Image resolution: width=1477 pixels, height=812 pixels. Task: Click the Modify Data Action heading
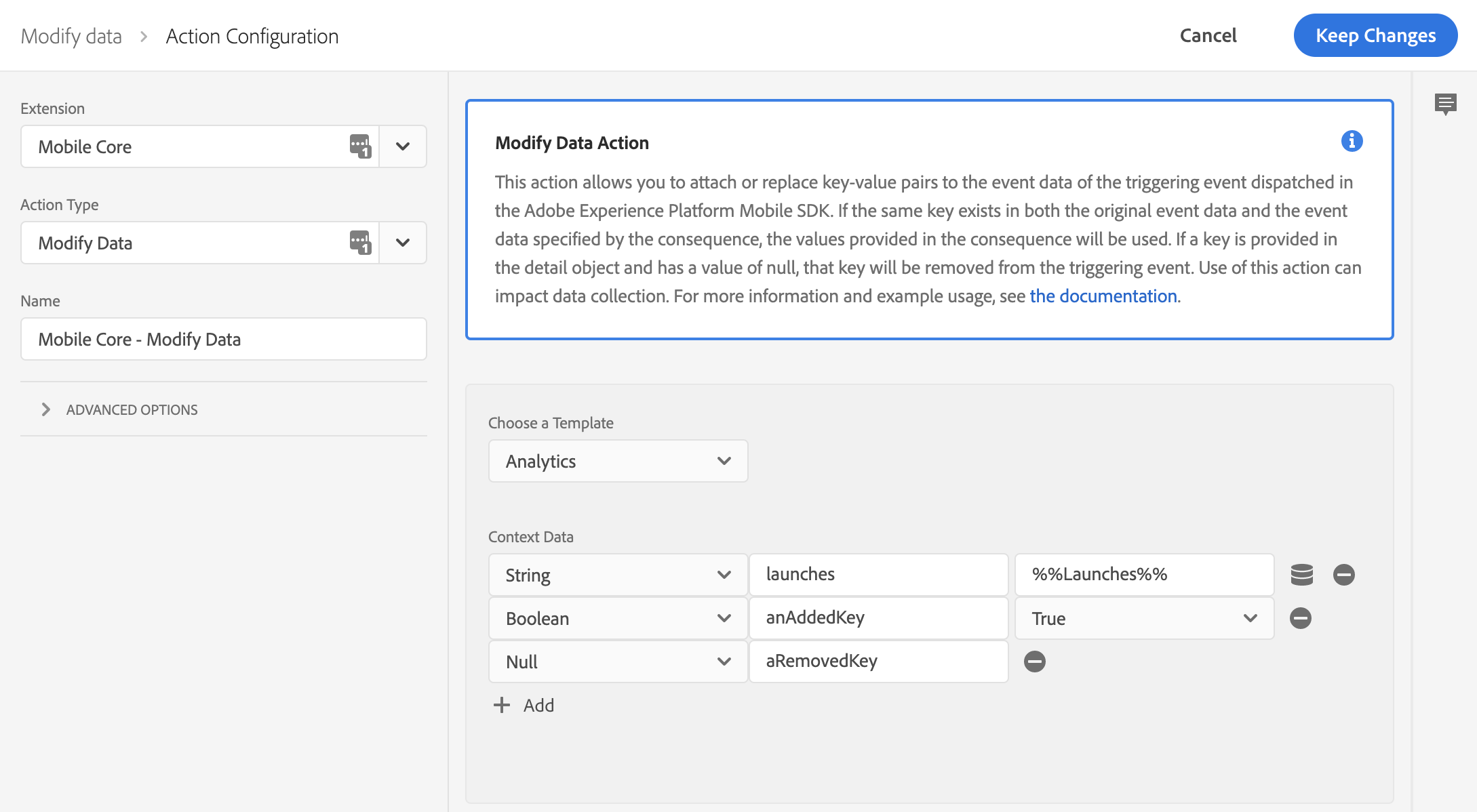[x=572, y=143]
